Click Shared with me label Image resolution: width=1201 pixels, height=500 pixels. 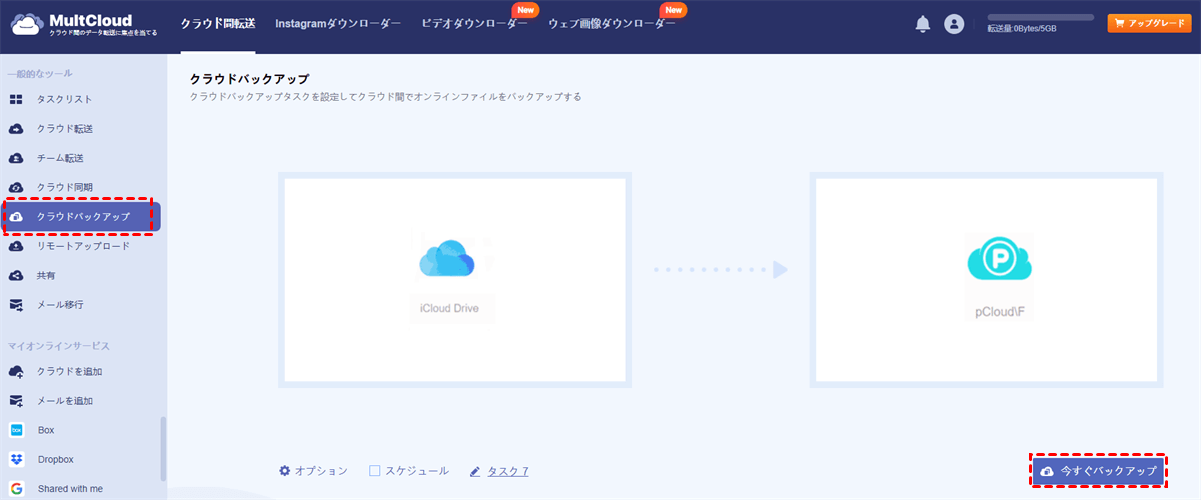(x=70, y=489)
